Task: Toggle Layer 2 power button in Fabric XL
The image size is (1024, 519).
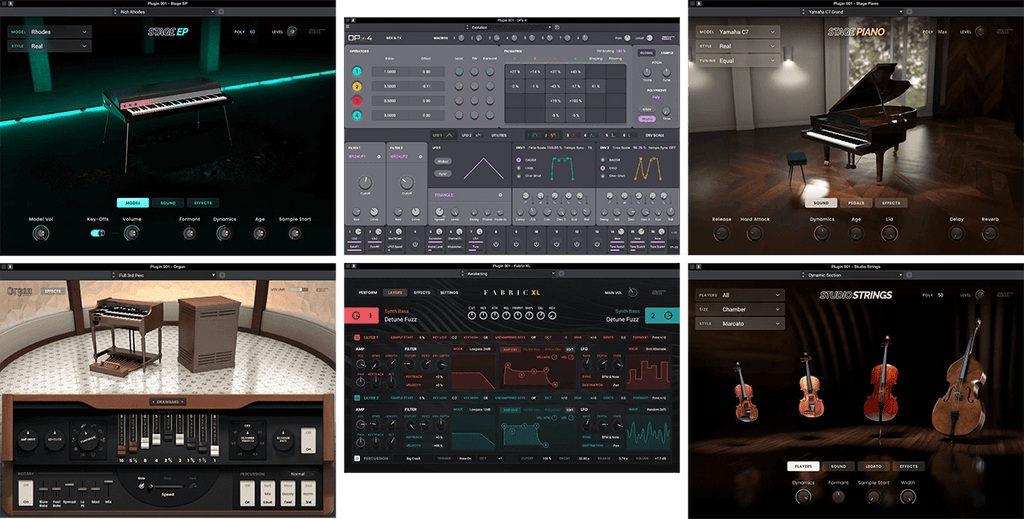Action: (x=357, y=398)
